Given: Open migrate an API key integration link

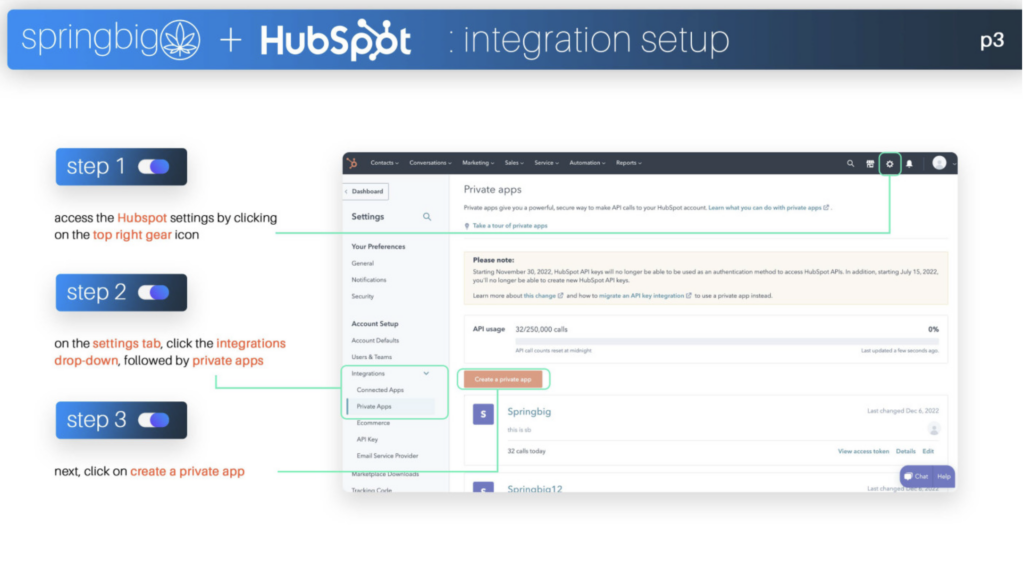Looking at the screenshot, I should pyautogui.click(x=645, y=295).
